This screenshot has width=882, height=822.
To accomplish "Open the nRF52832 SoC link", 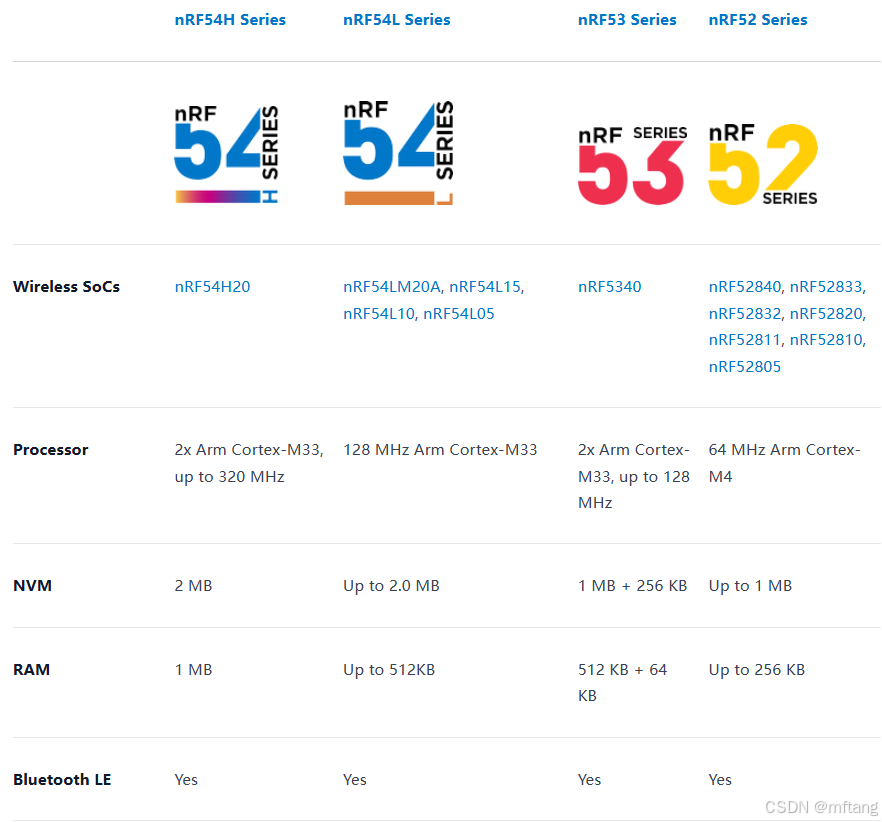I will [x=745, y=313].
